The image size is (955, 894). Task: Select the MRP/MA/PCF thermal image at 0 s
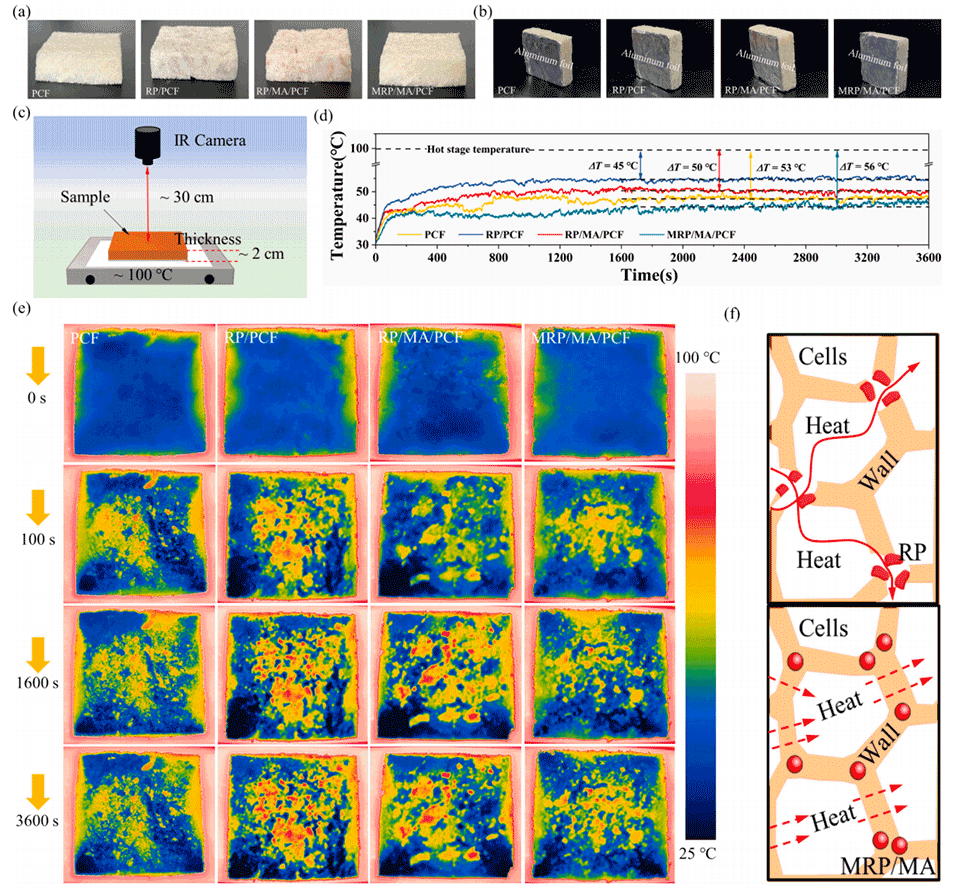tap(586, 390)
